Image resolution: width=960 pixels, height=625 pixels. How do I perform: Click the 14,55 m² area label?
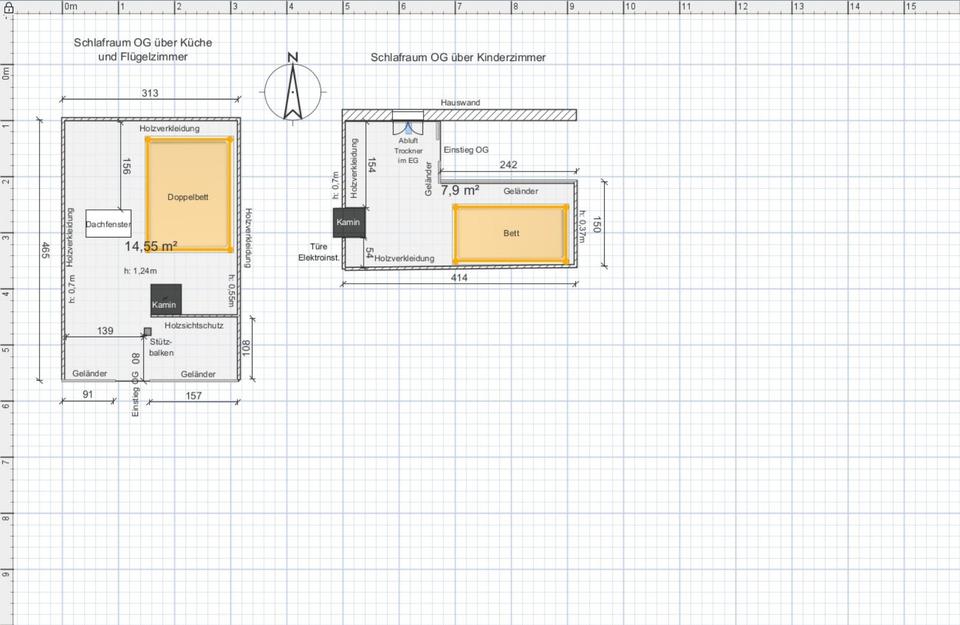(x=151, y=245)
